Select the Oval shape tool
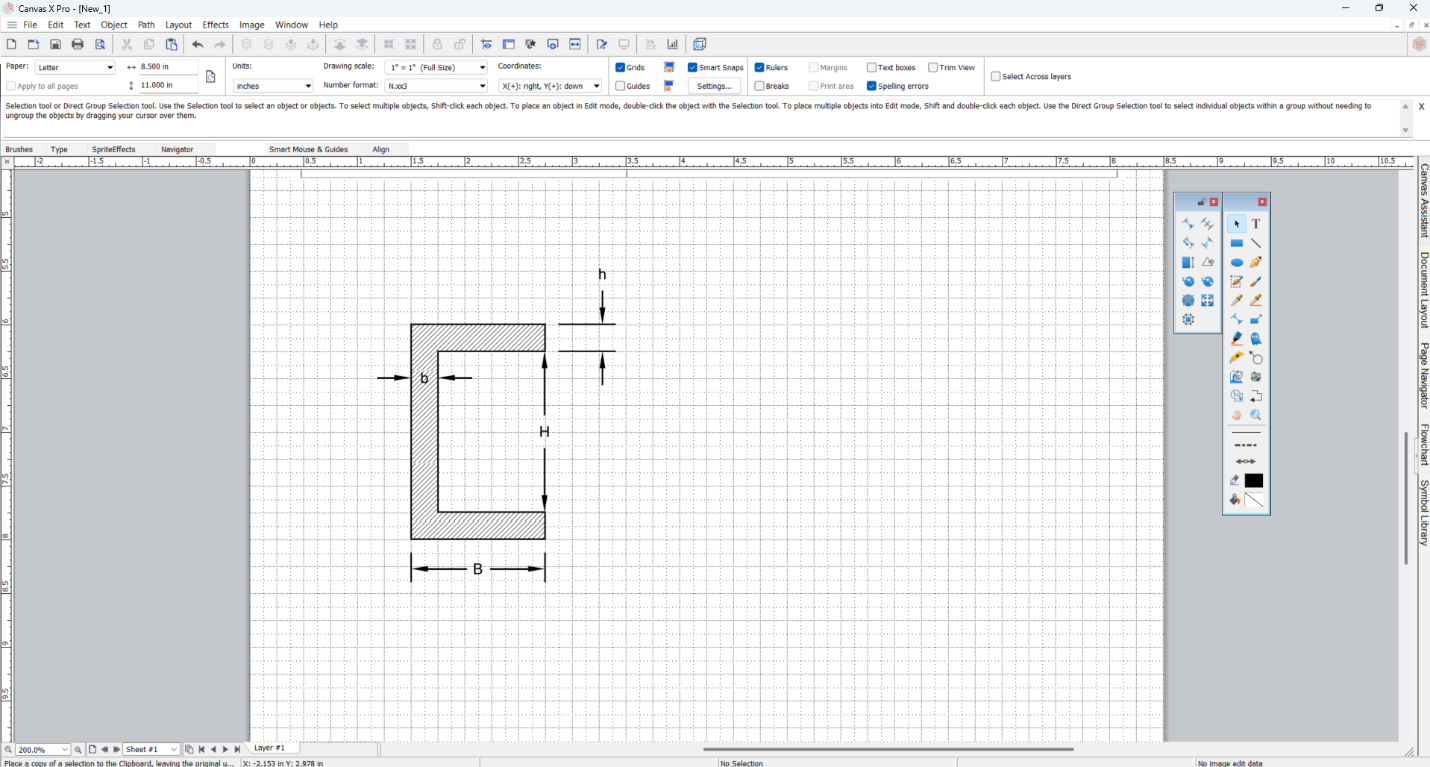The height and width of the screenshot is (767, 1430). [x=1237, y=263]
